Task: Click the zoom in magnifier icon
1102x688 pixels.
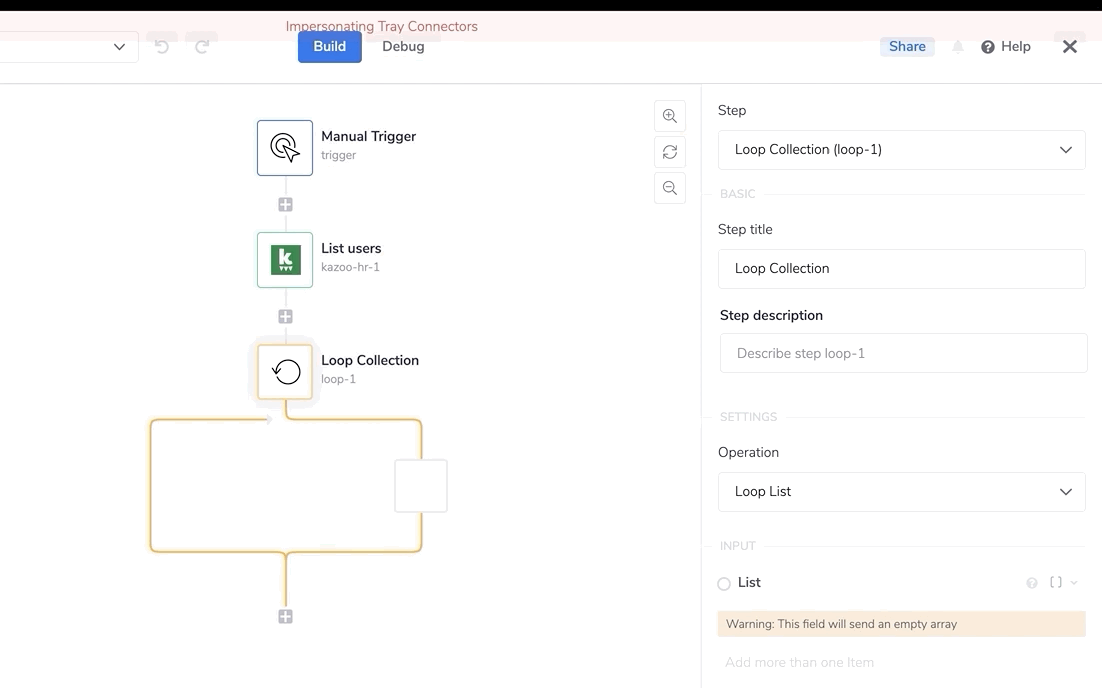Action: [x=670, y=116]
